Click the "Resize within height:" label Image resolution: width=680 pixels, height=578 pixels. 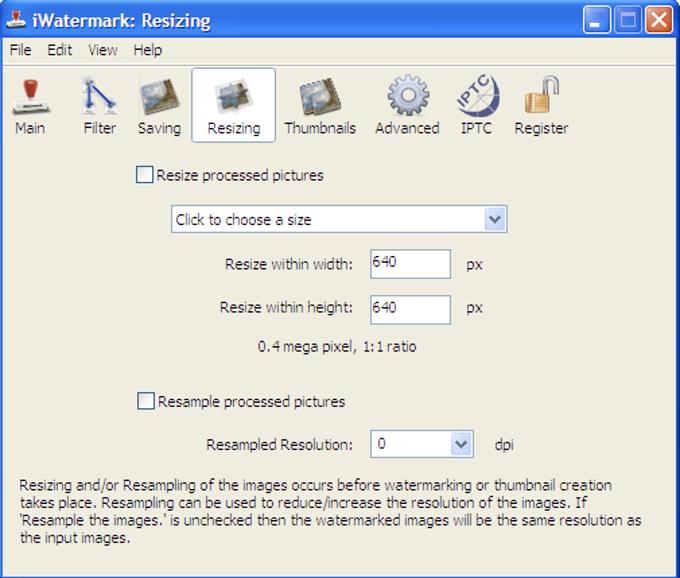tap(286, 307)
